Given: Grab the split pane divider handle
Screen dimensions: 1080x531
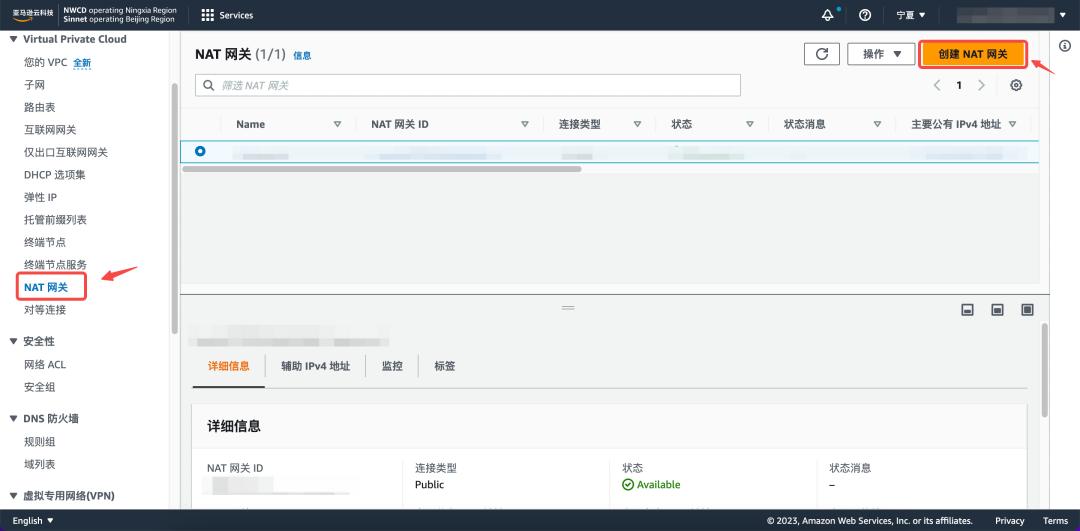Looking at the screenshot, I should click(x=568, y=307).
